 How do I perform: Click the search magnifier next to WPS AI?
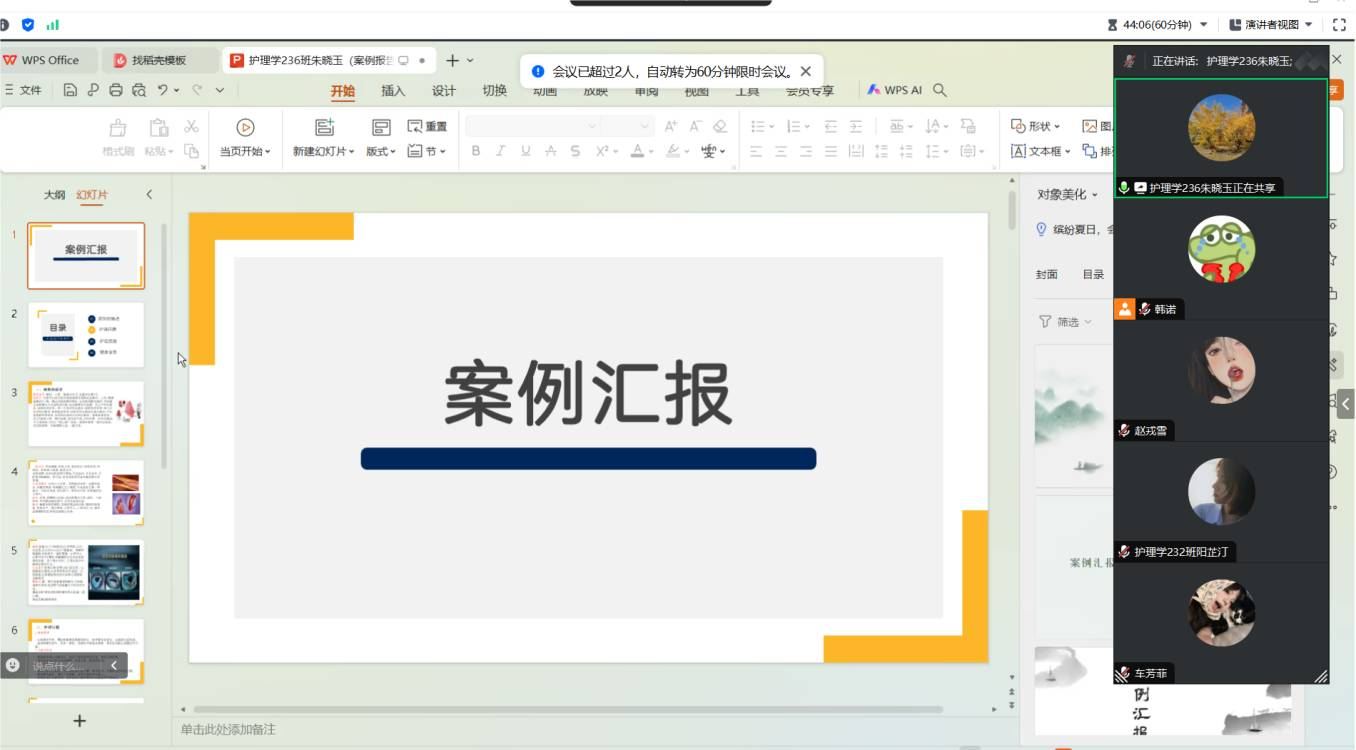click(x=940, y=90)
